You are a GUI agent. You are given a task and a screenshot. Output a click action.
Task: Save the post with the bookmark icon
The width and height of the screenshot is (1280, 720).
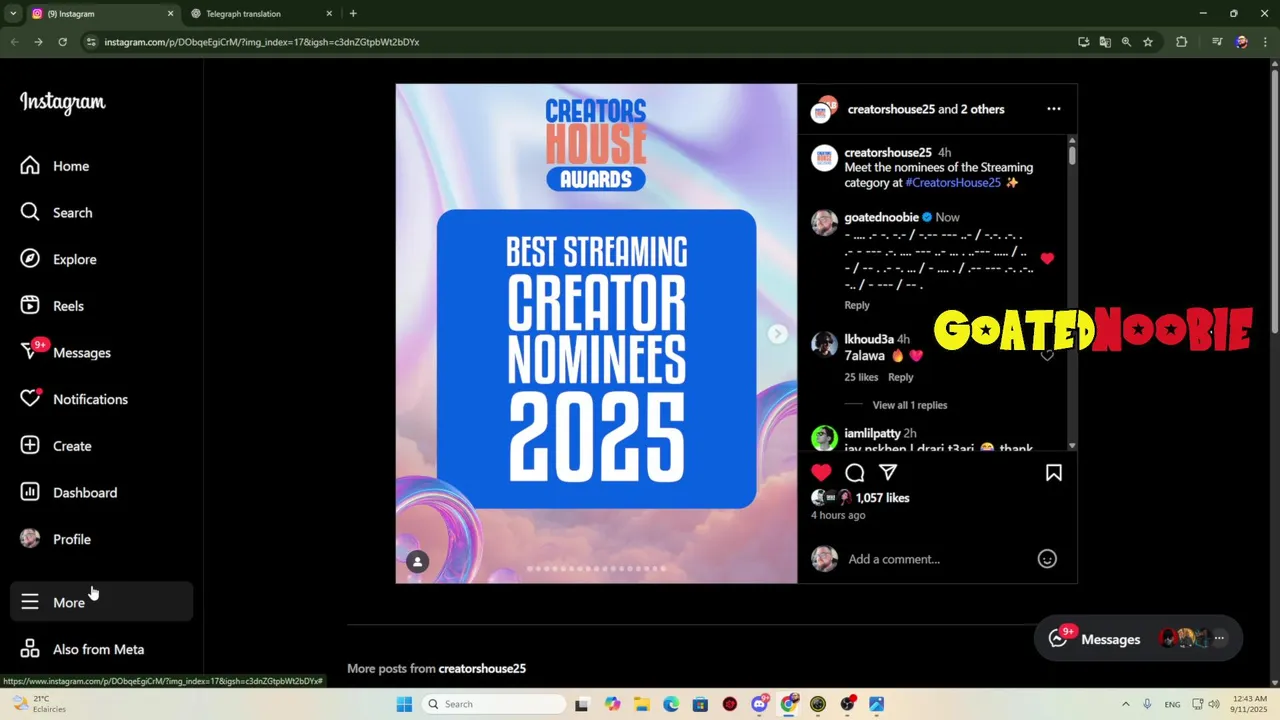[x=1053, y=472]
